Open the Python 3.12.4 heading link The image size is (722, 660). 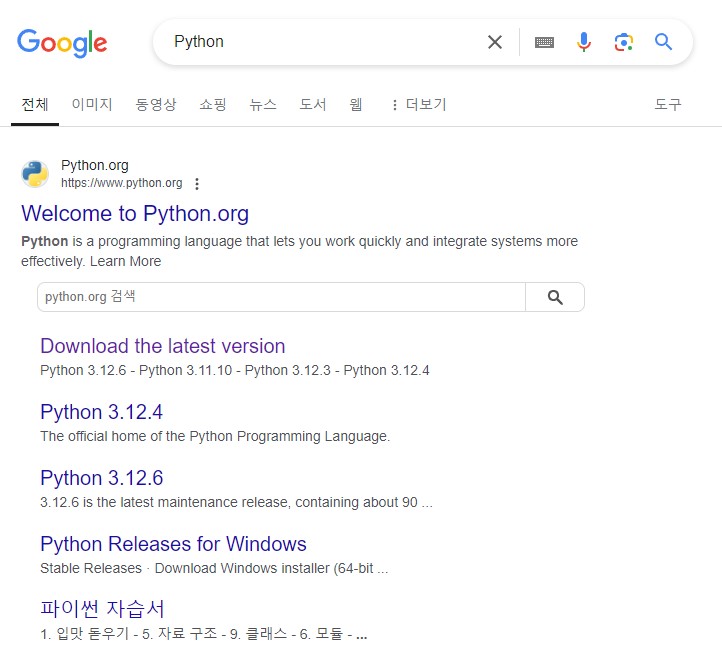101,412
